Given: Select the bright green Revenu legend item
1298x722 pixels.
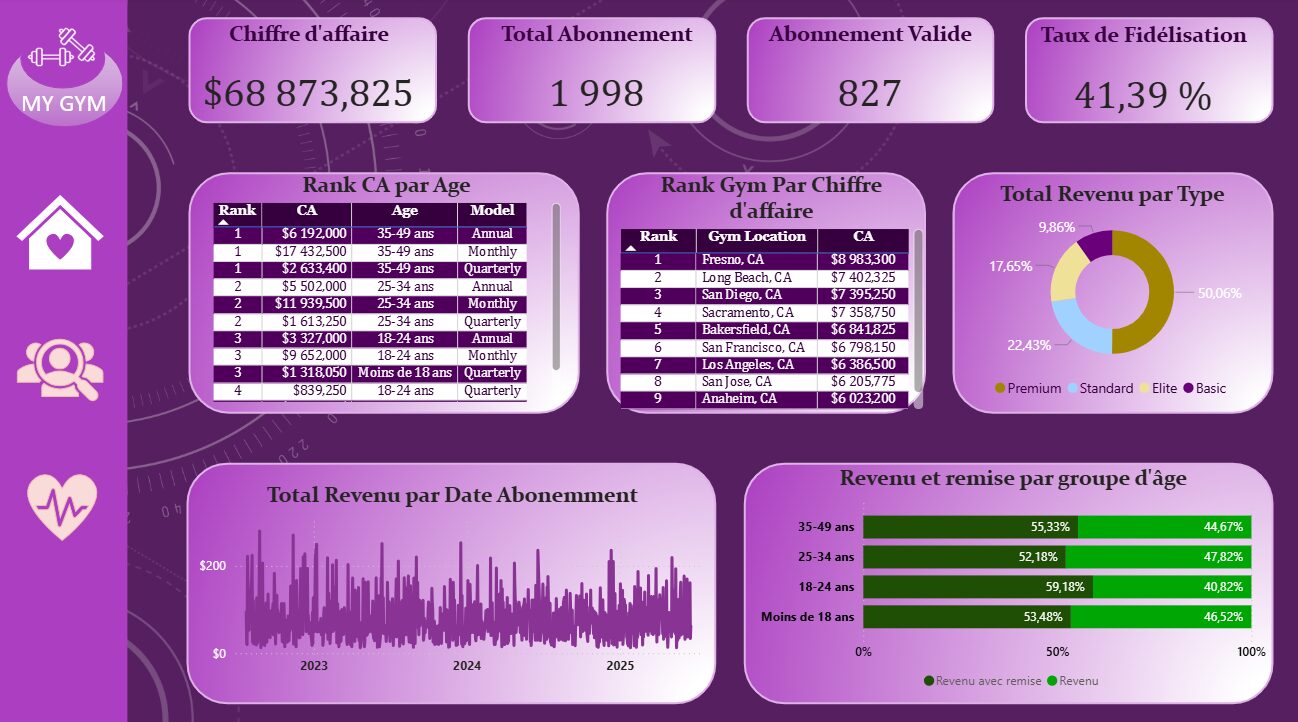Looking at the screenshot, I should 1072,681.
